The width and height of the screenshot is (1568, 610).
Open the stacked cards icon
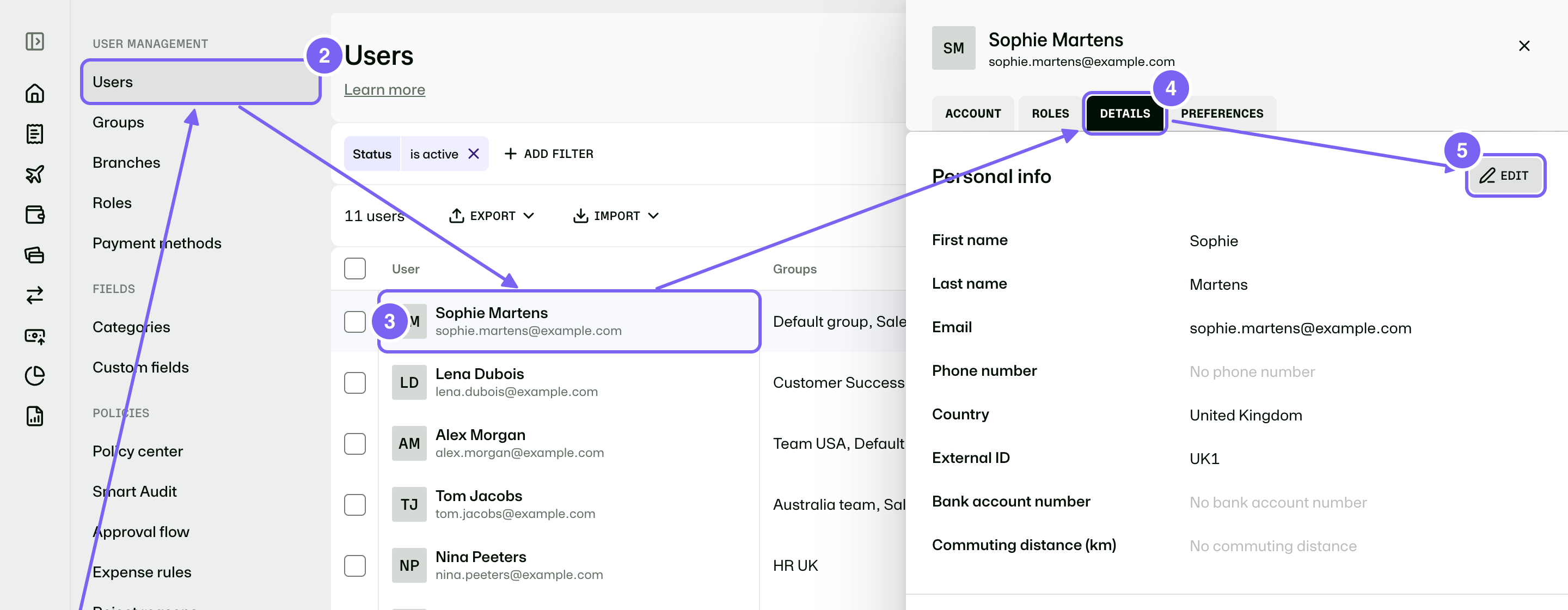point(35,254)
